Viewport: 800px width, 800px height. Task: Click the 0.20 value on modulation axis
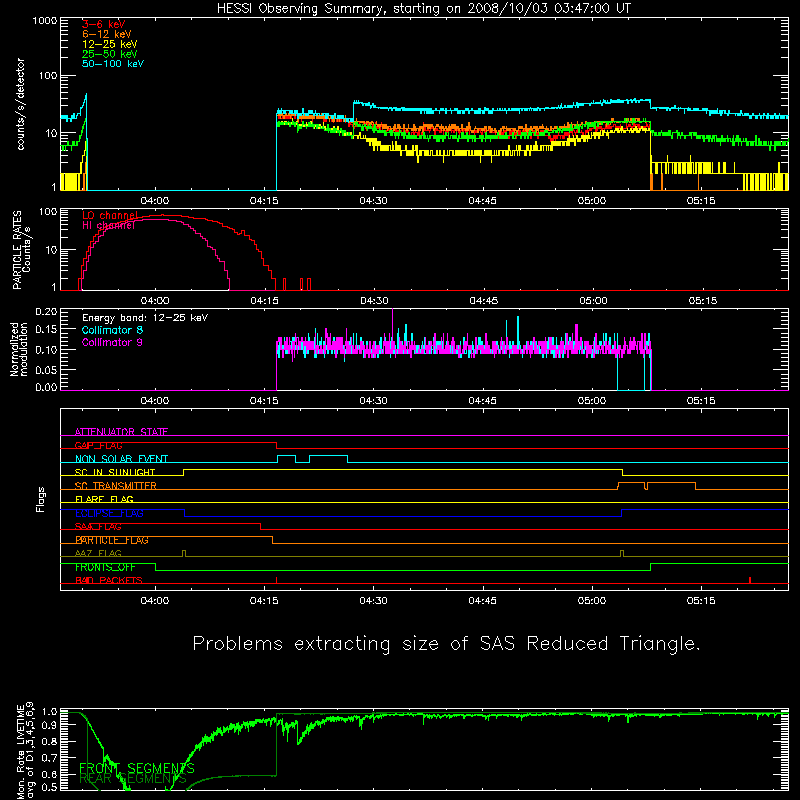pos(46,311)
